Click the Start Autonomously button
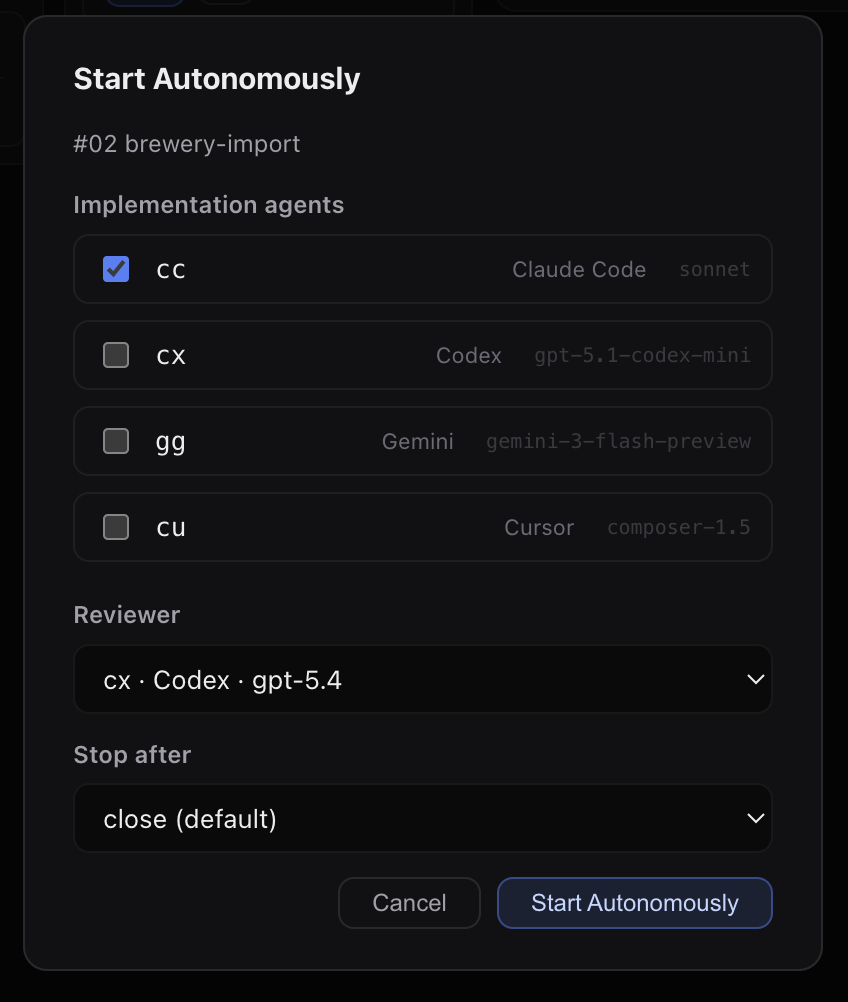848x1002 pixels. pos(634,903)
